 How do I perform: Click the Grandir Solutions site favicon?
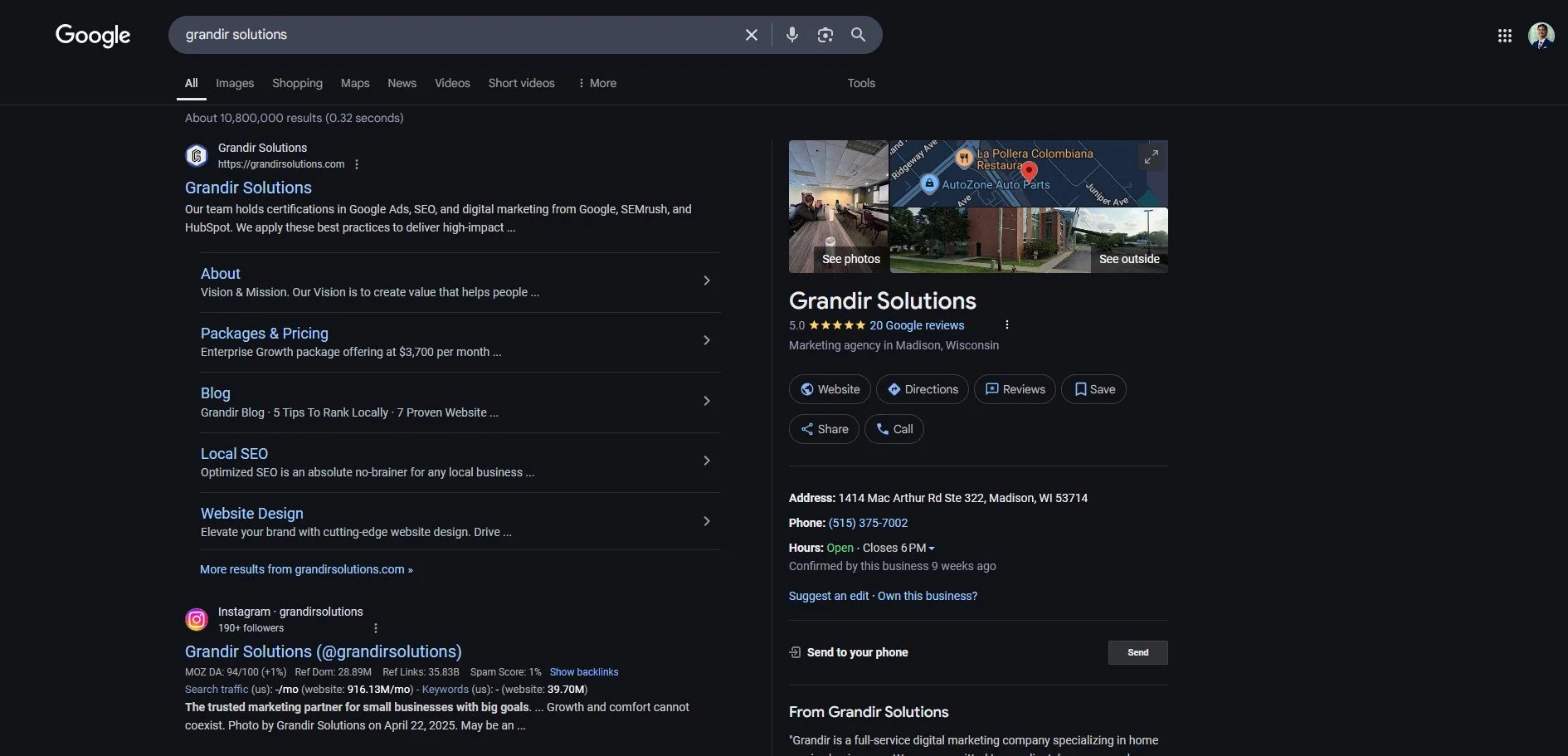197,155
